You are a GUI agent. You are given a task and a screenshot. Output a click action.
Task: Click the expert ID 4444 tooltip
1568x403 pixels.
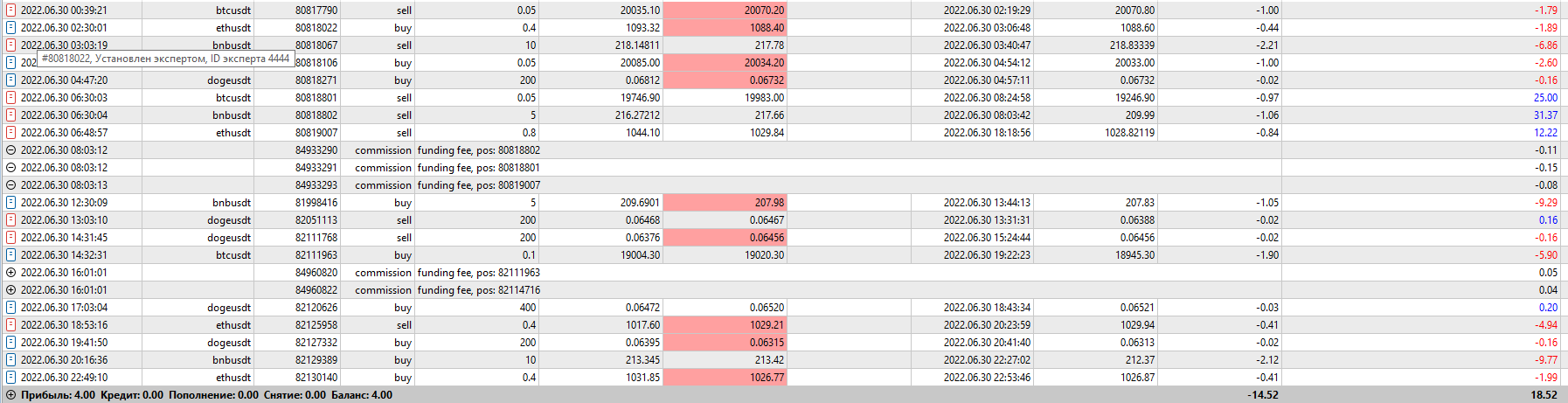[165, 59]
